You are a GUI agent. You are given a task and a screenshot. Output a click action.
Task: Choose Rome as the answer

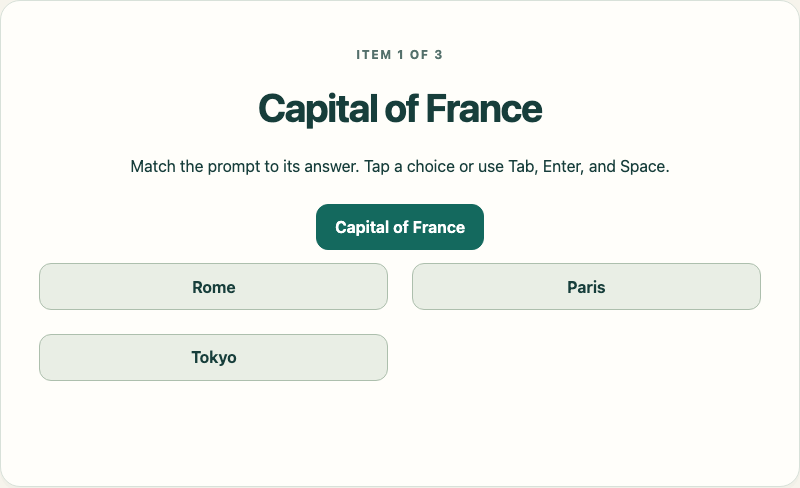pyautogui.click(x=213, y=286)
